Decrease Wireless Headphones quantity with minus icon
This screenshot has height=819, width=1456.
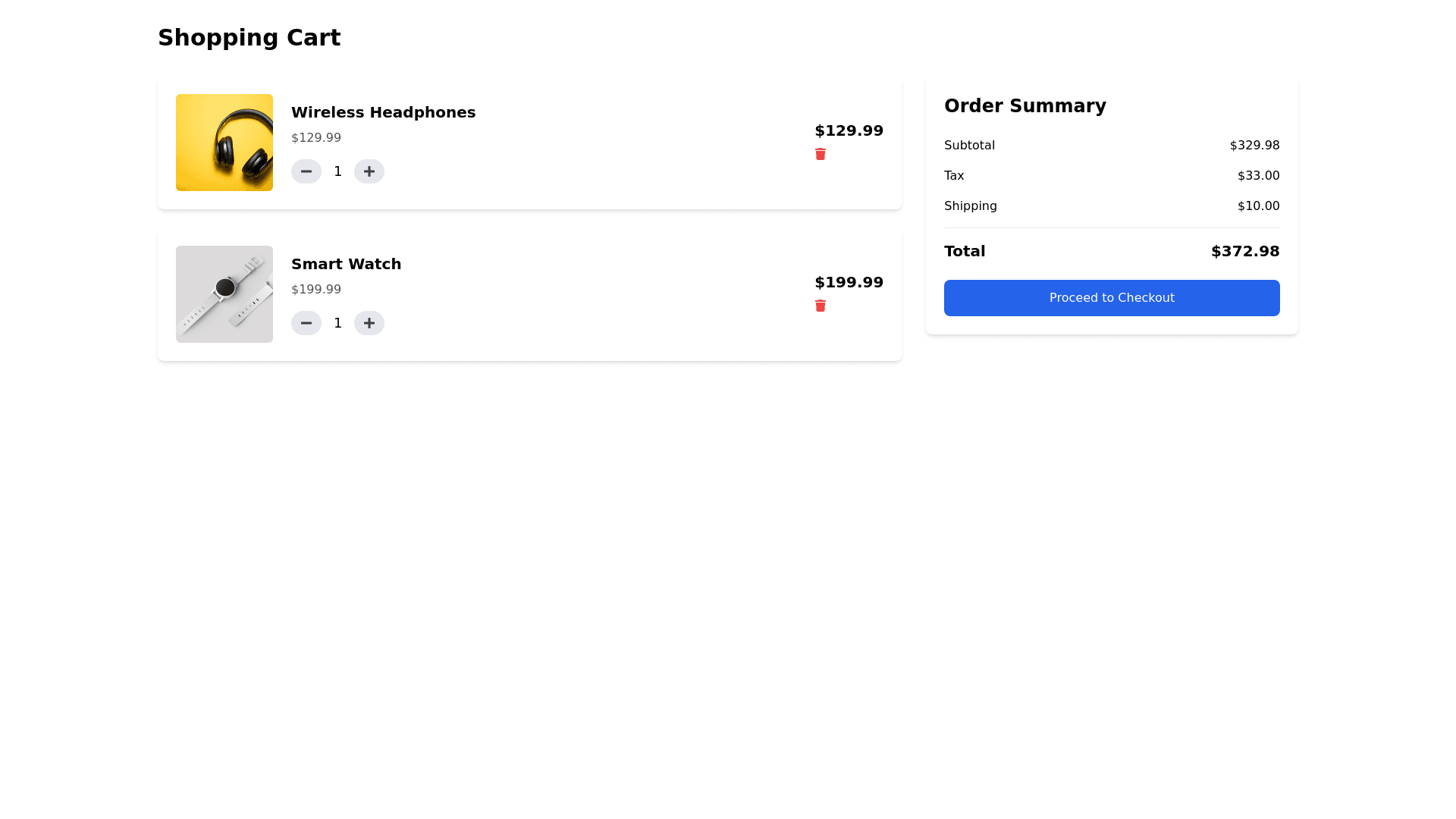pos(306,171)
